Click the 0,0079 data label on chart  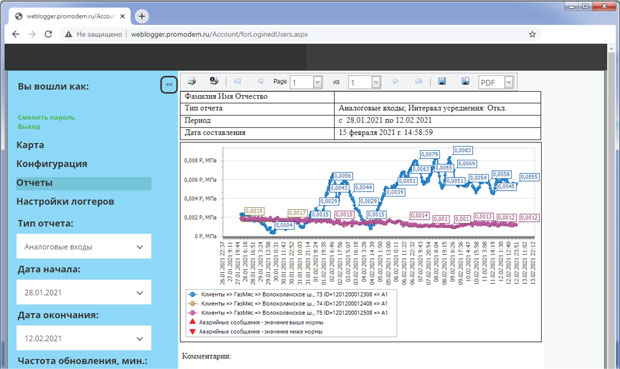tap(430, 154)
